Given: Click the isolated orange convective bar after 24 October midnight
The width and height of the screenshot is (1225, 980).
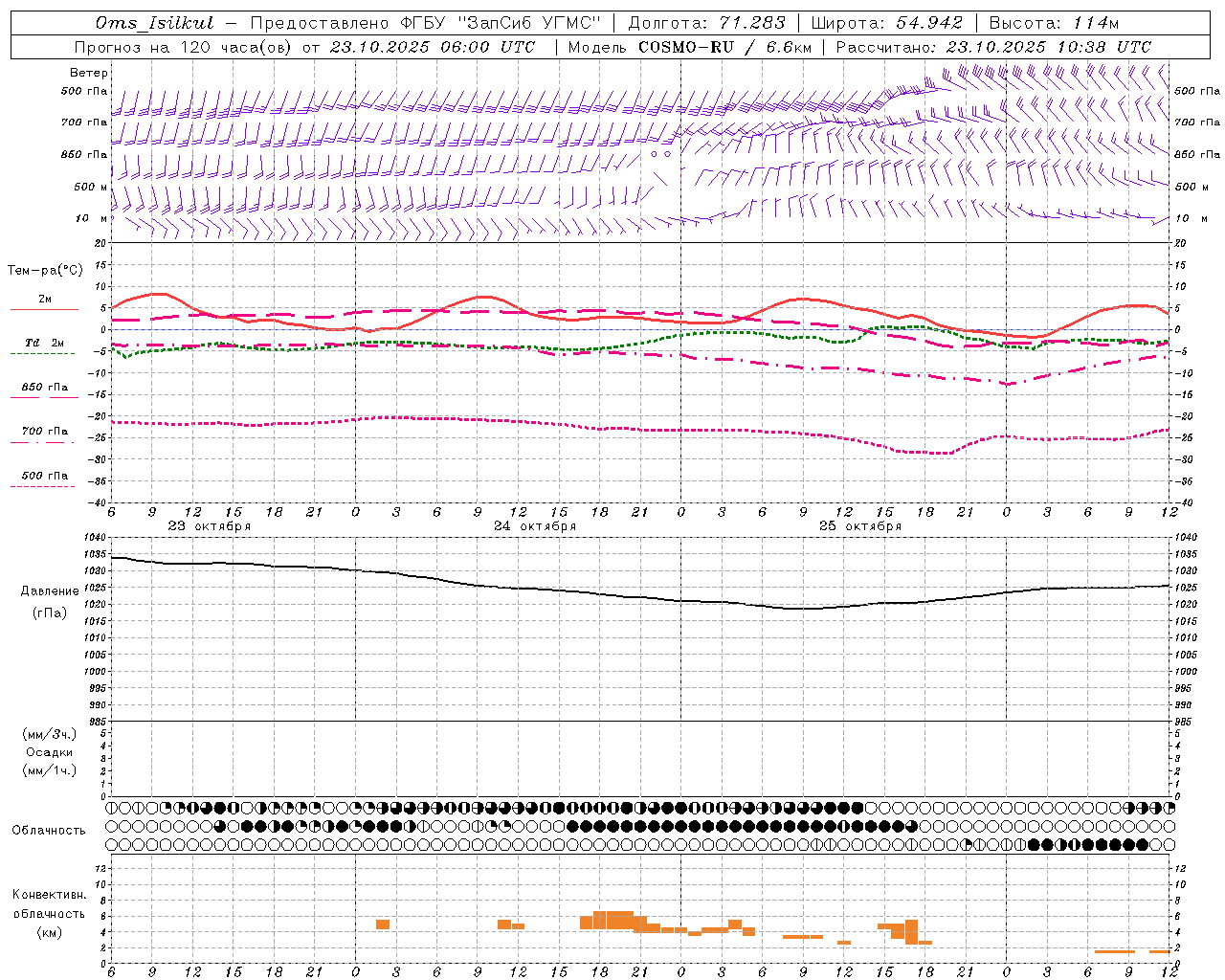Looking at the screenshot, I should (x=383, y=924).
